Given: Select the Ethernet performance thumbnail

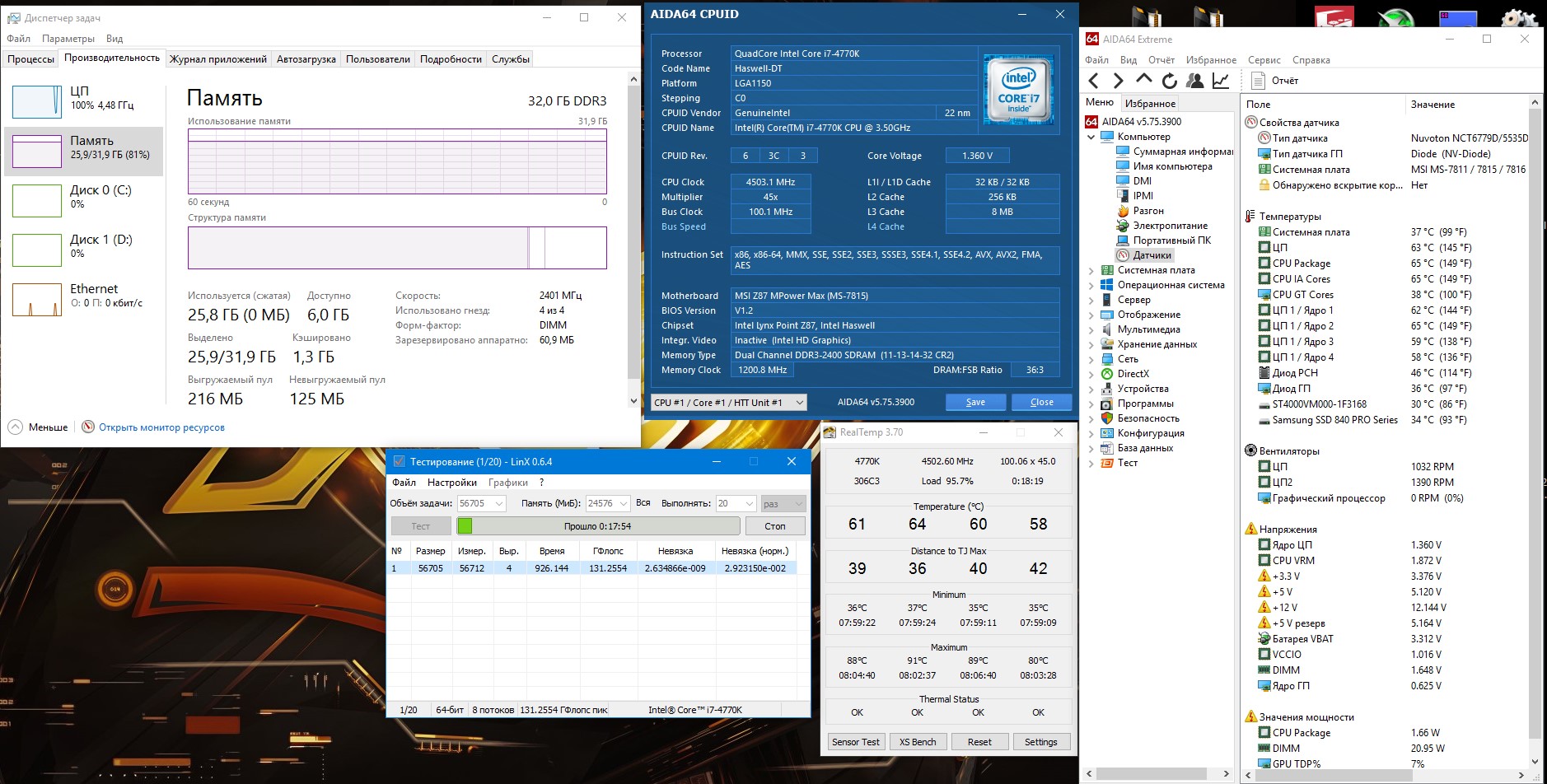Looking at the screenshot, I should tap(37, 300).
